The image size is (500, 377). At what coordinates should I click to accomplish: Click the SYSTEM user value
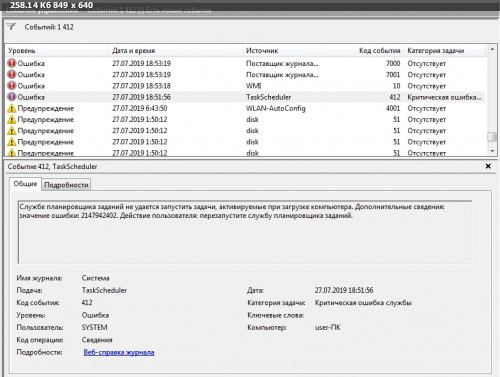pyautogui.click(x=95, y=327)
